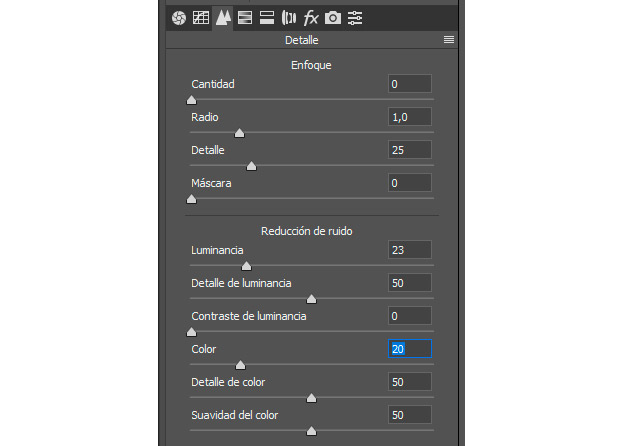Open the Basic panel aperture icon
The width and height of the screenshot is (624, 446).
179,18
